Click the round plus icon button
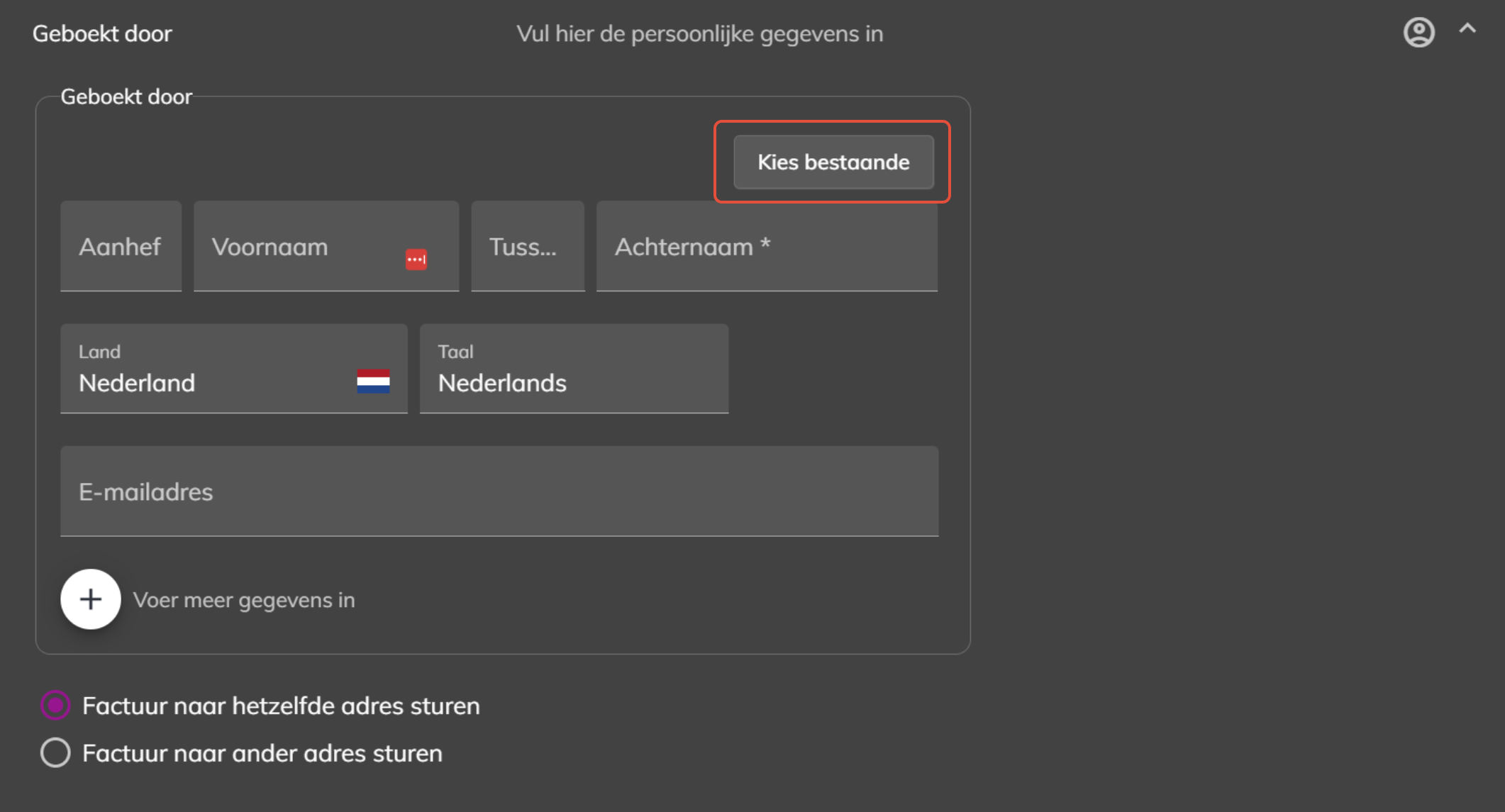 (x=91, y=599)
